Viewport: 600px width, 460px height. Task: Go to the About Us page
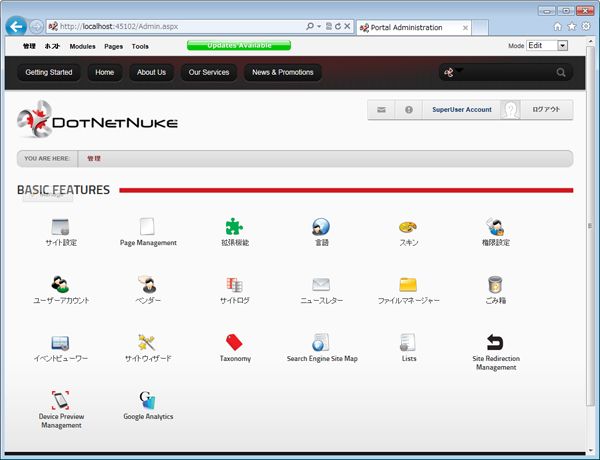pos(151,72)
